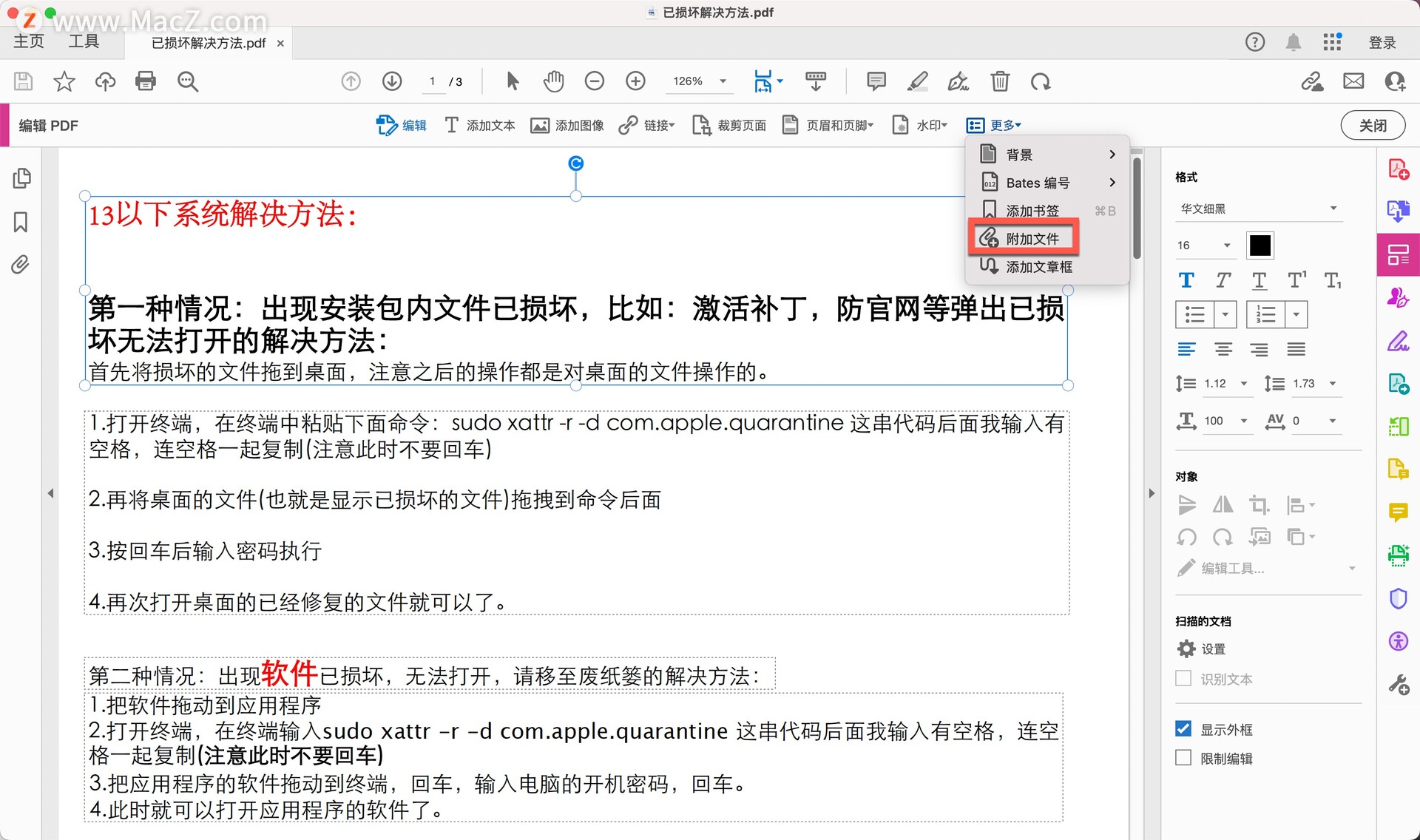Image resolution: width=1420 pixels, height=840 pixels.
Task: Open the 链接 tool
Action: click(645, 125)
